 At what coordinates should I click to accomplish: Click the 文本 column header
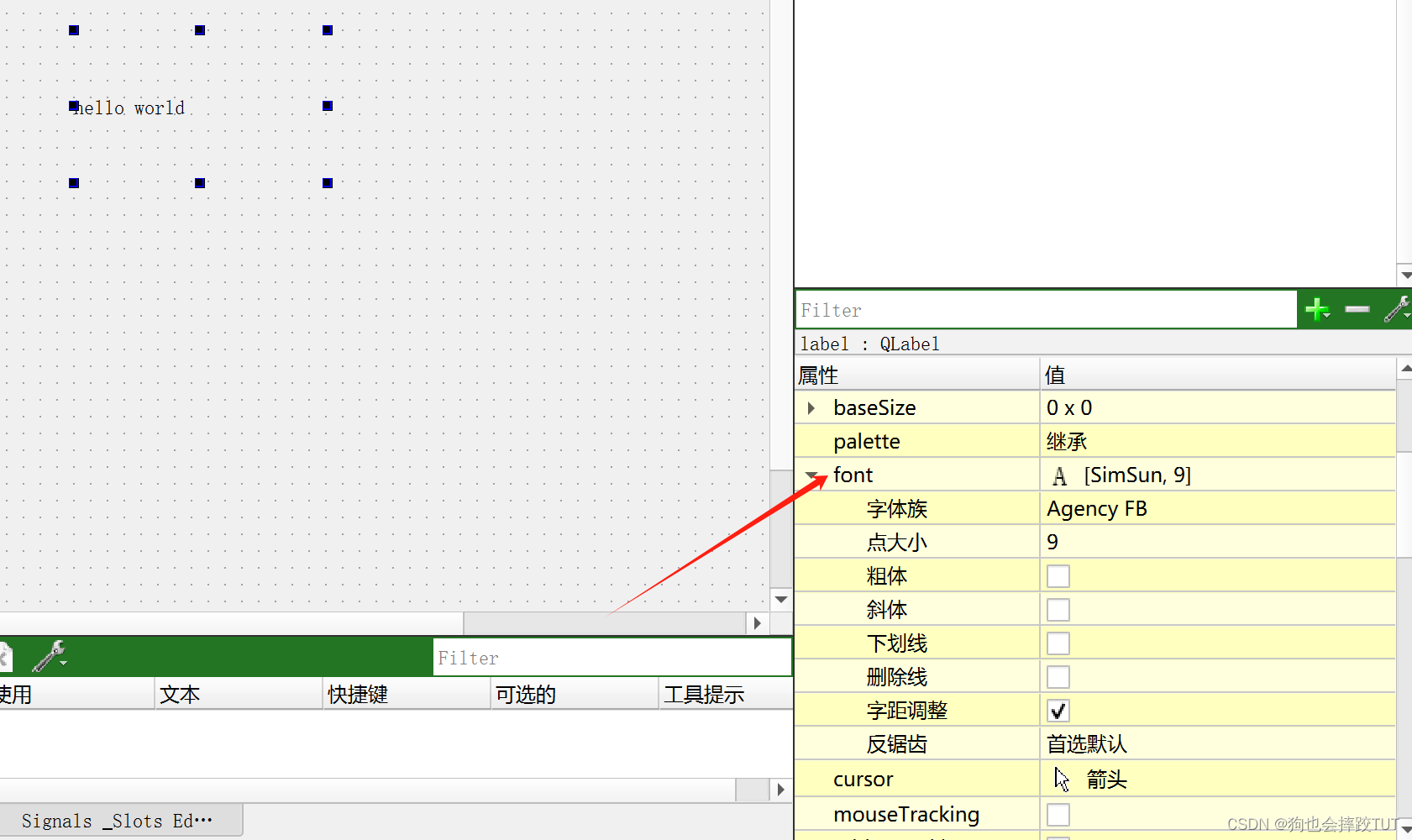[x=239, y=695]
